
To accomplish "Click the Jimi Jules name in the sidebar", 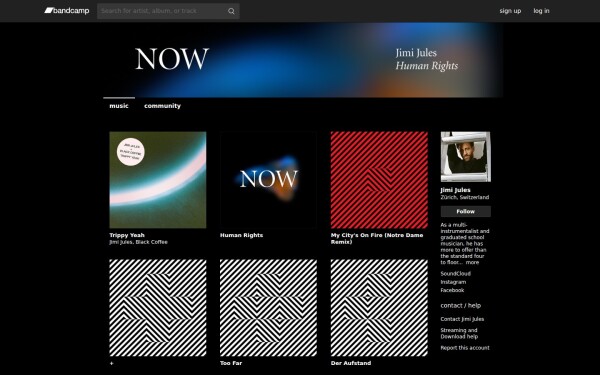I will 456,190.
